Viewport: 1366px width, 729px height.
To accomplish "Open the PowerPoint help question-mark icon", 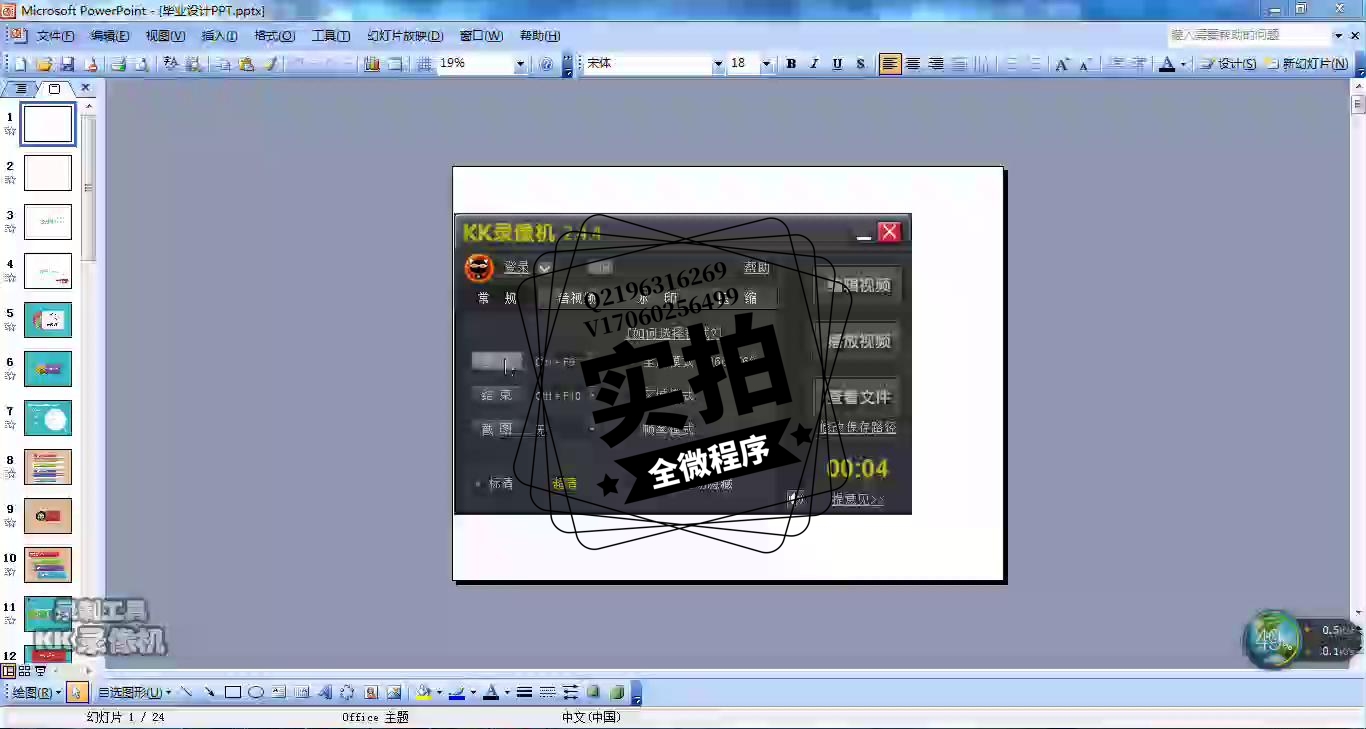I will tap(546, 64).
